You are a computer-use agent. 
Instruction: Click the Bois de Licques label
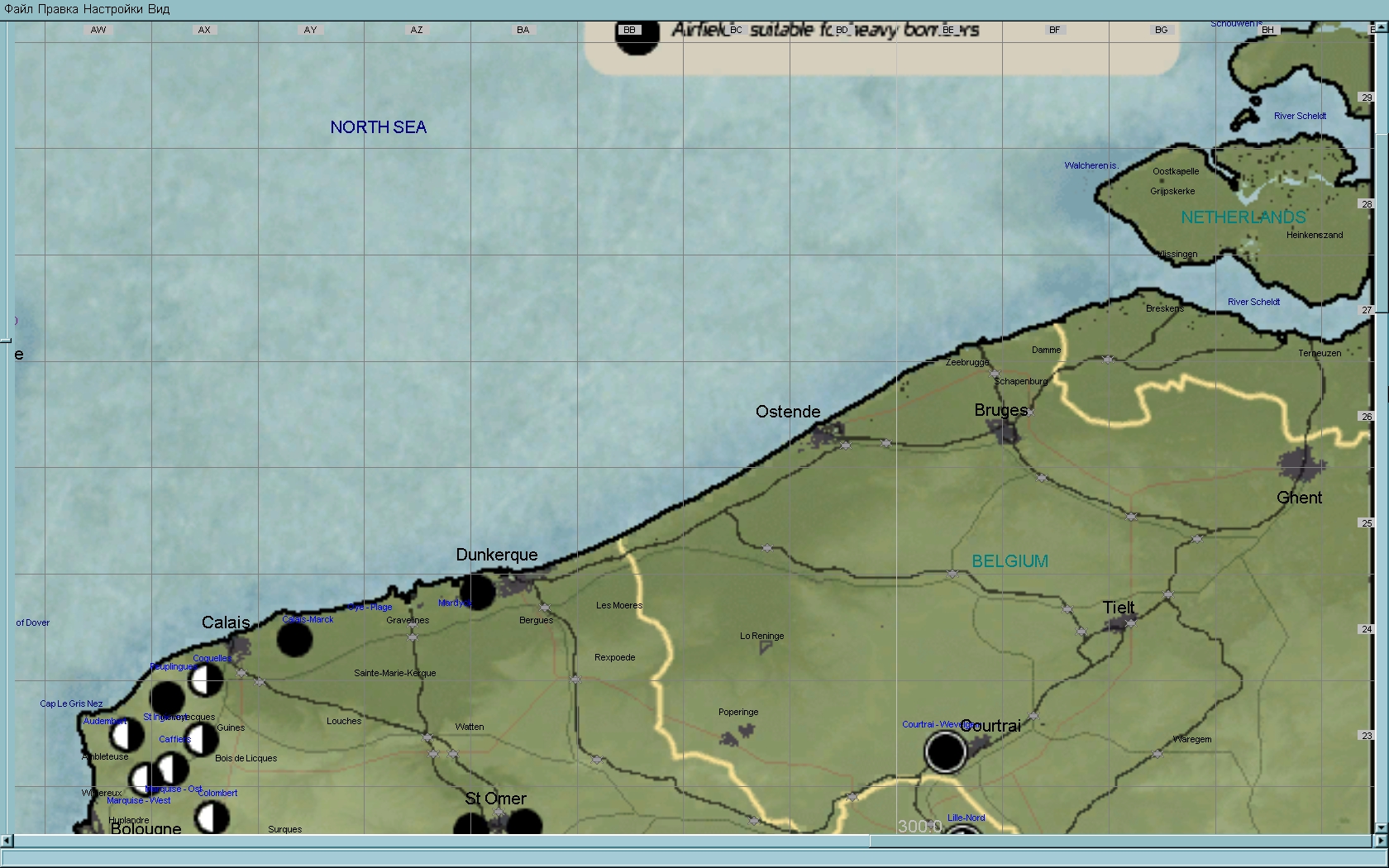(246, 758)
